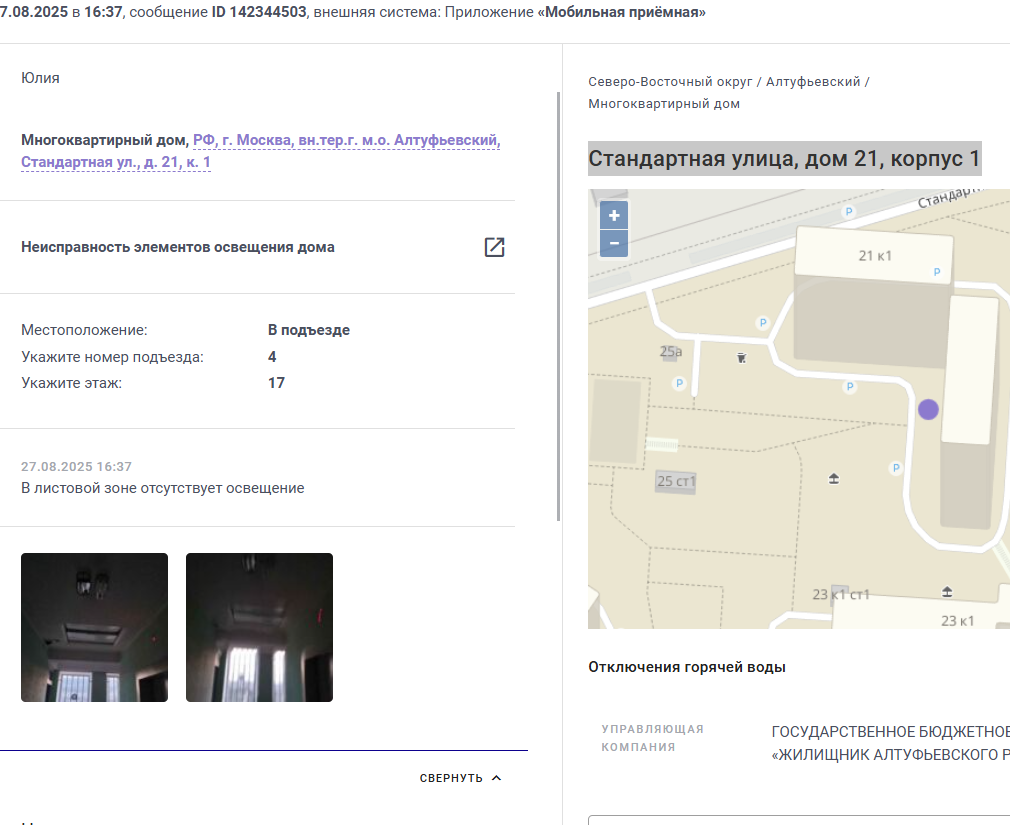Click the vertical scrollbar of message panel
1010x825 pixels.
(558, 307)
